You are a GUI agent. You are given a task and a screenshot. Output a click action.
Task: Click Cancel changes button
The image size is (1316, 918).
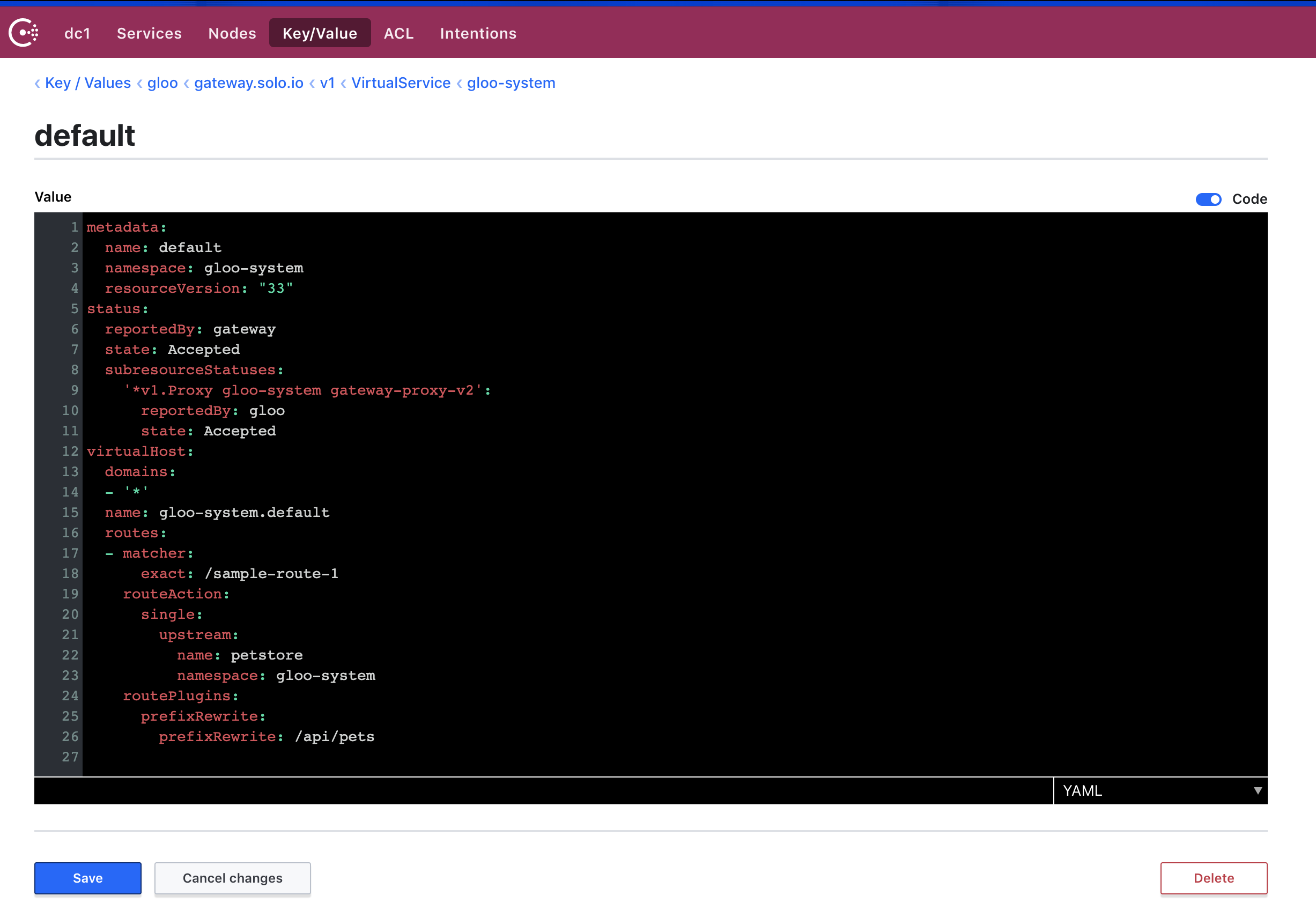click(232, 878)
